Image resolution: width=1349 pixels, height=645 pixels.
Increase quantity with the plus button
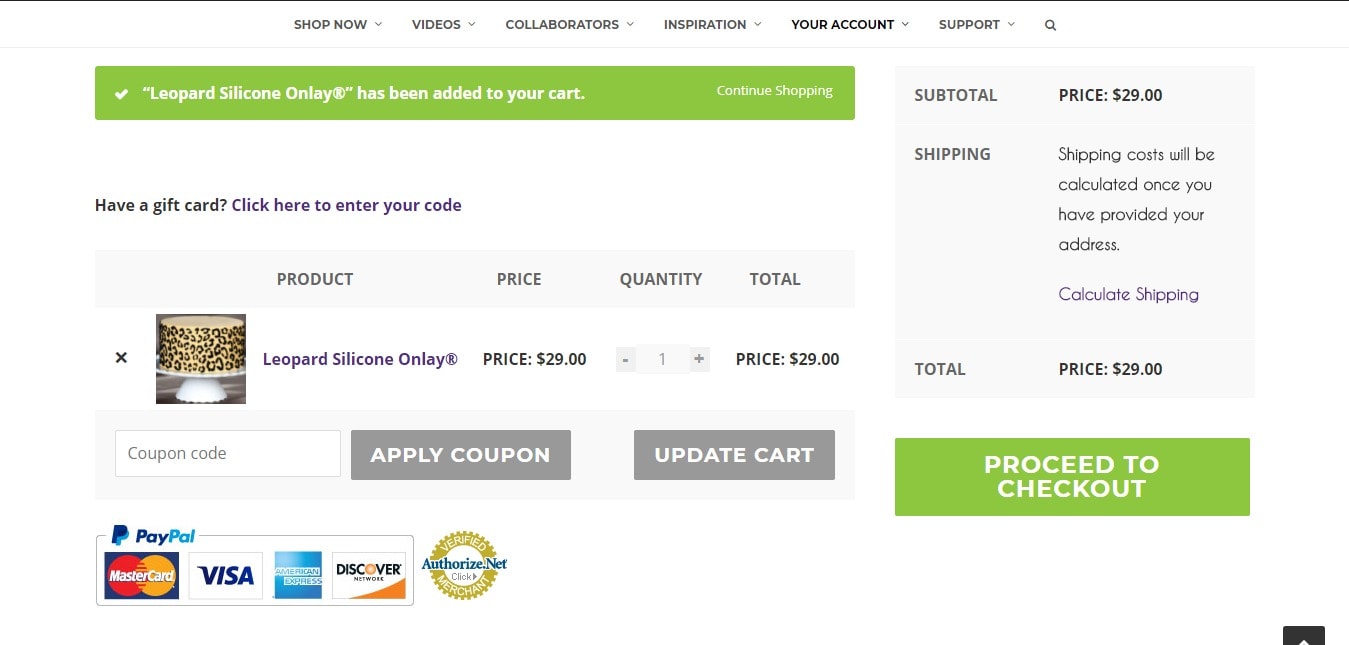coord(699,359)
